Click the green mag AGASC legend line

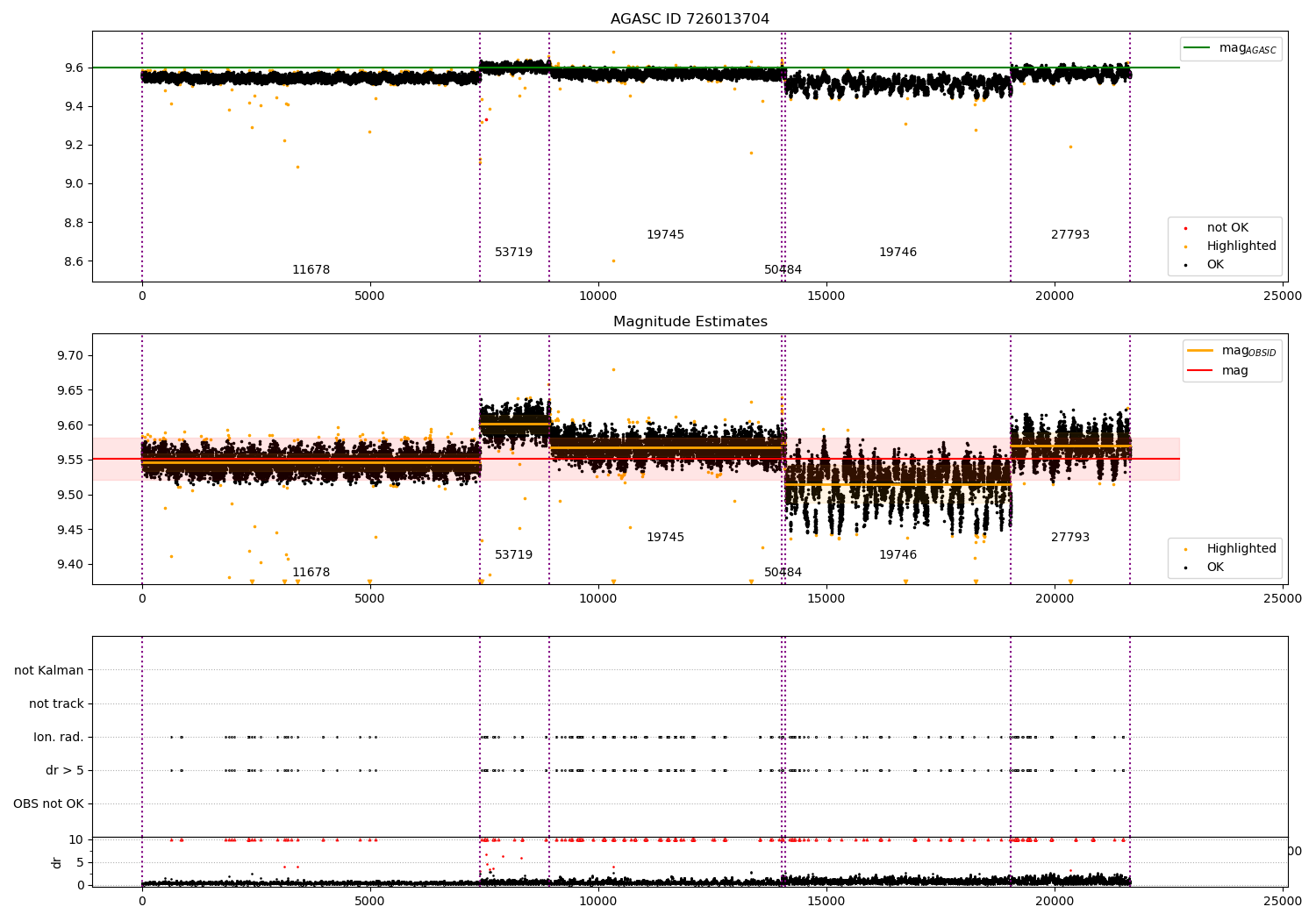click(x=1198, y=48)
